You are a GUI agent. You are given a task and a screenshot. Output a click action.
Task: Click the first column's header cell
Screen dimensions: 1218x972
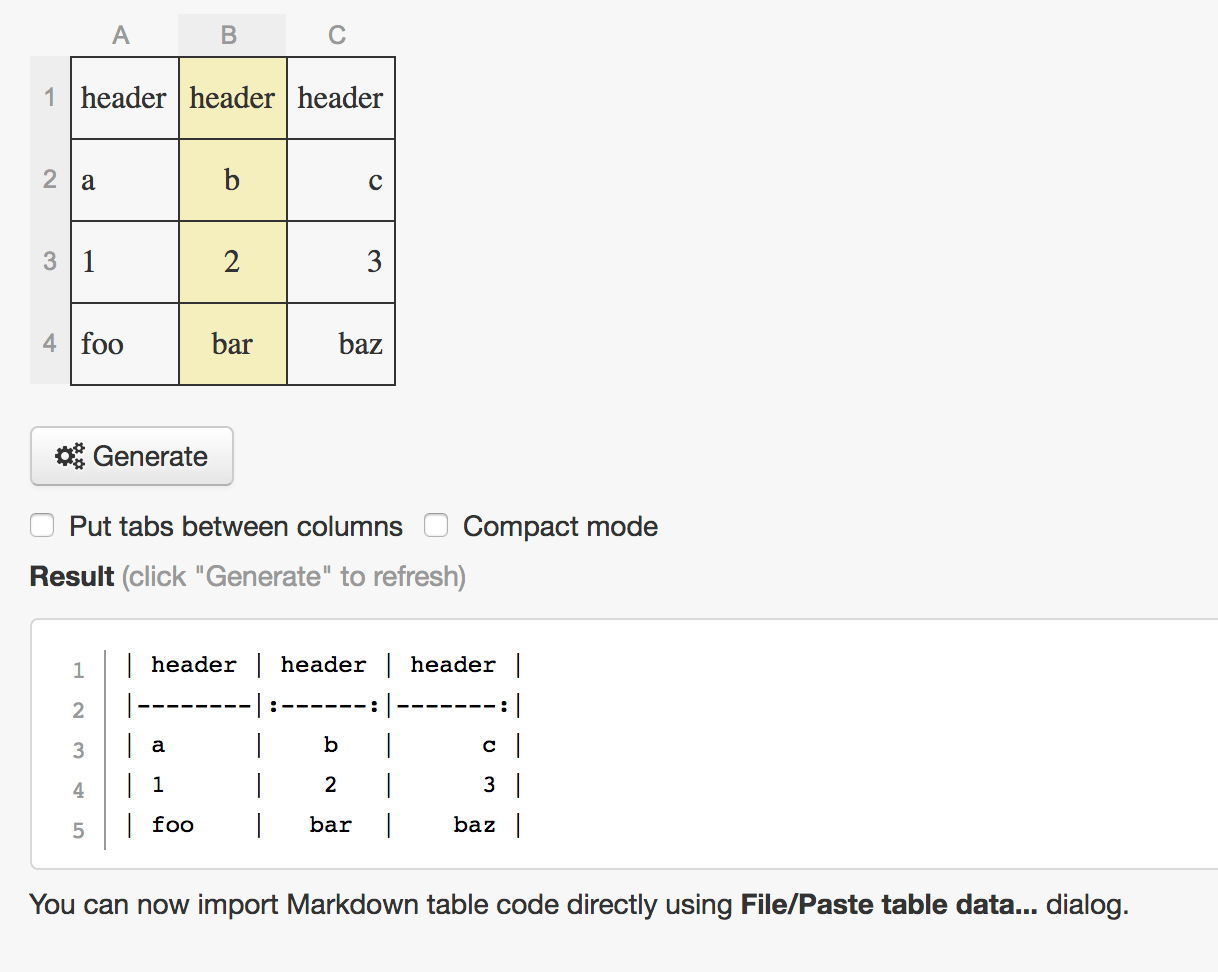[x=124, y=98]
